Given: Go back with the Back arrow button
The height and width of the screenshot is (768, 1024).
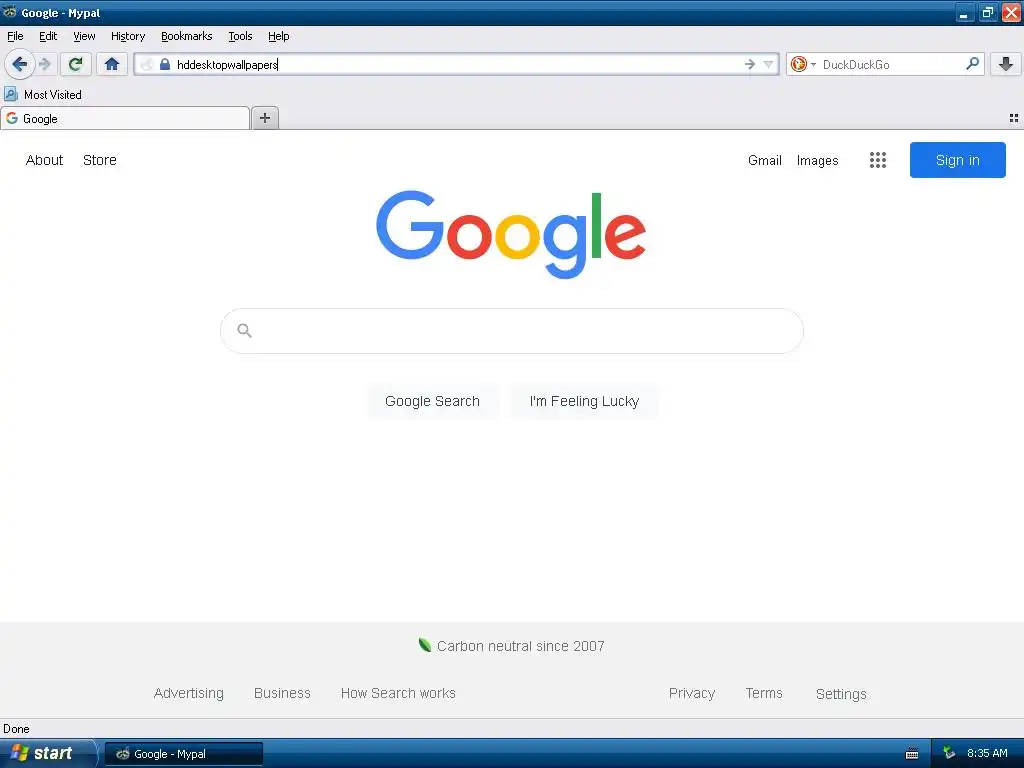Looking at the screenshot, I should tap(20, 64).
